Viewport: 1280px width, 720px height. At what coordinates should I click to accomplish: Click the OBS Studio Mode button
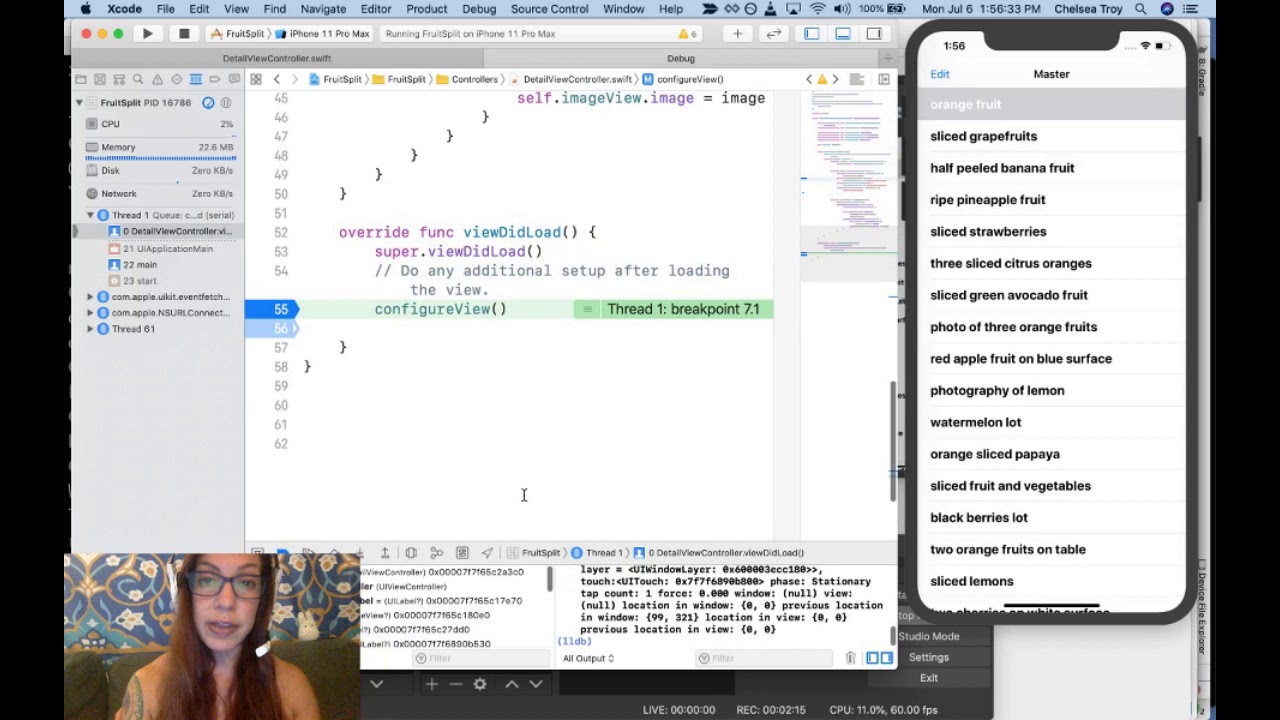tap(928, 636)
